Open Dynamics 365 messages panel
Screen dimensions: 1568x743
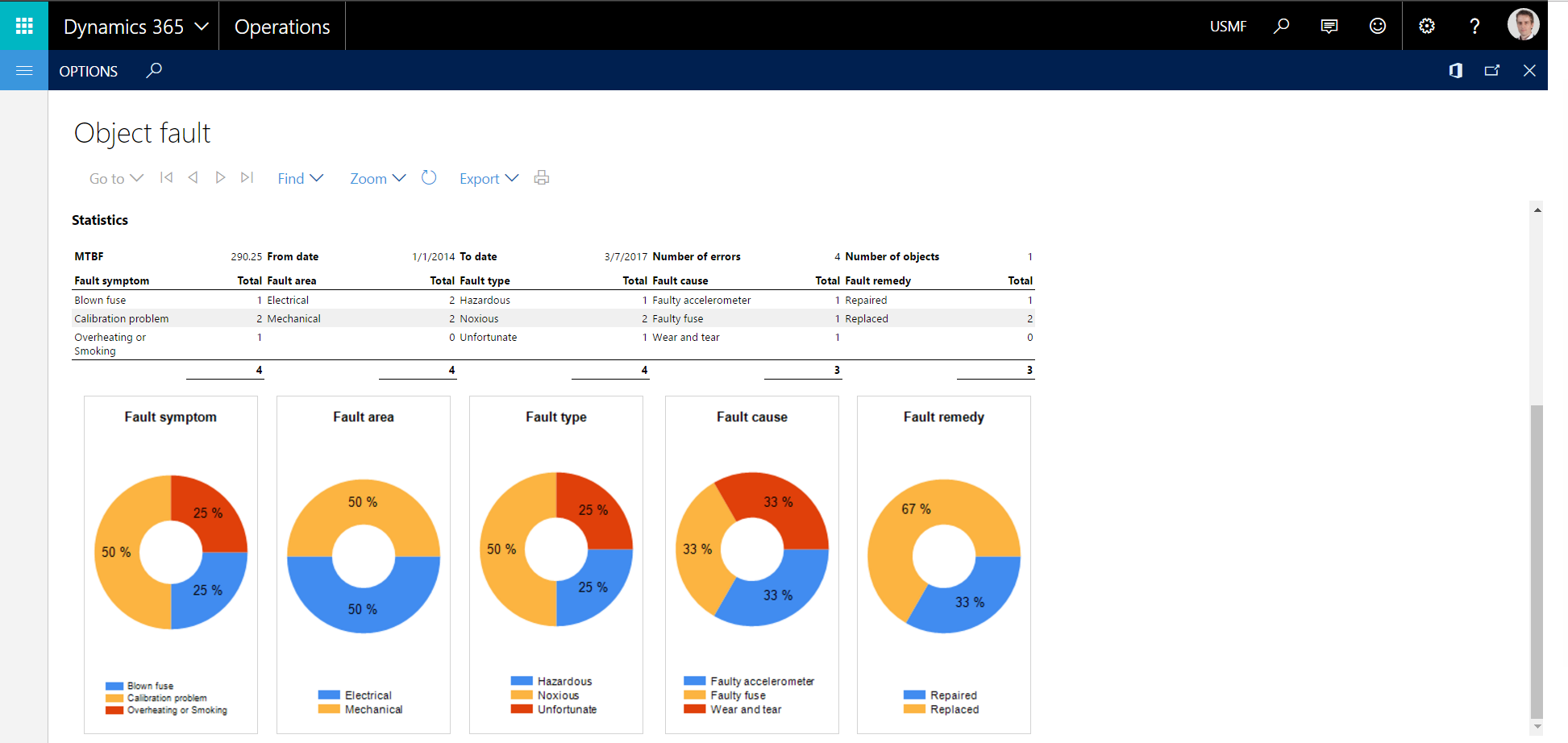point(1329,25)
